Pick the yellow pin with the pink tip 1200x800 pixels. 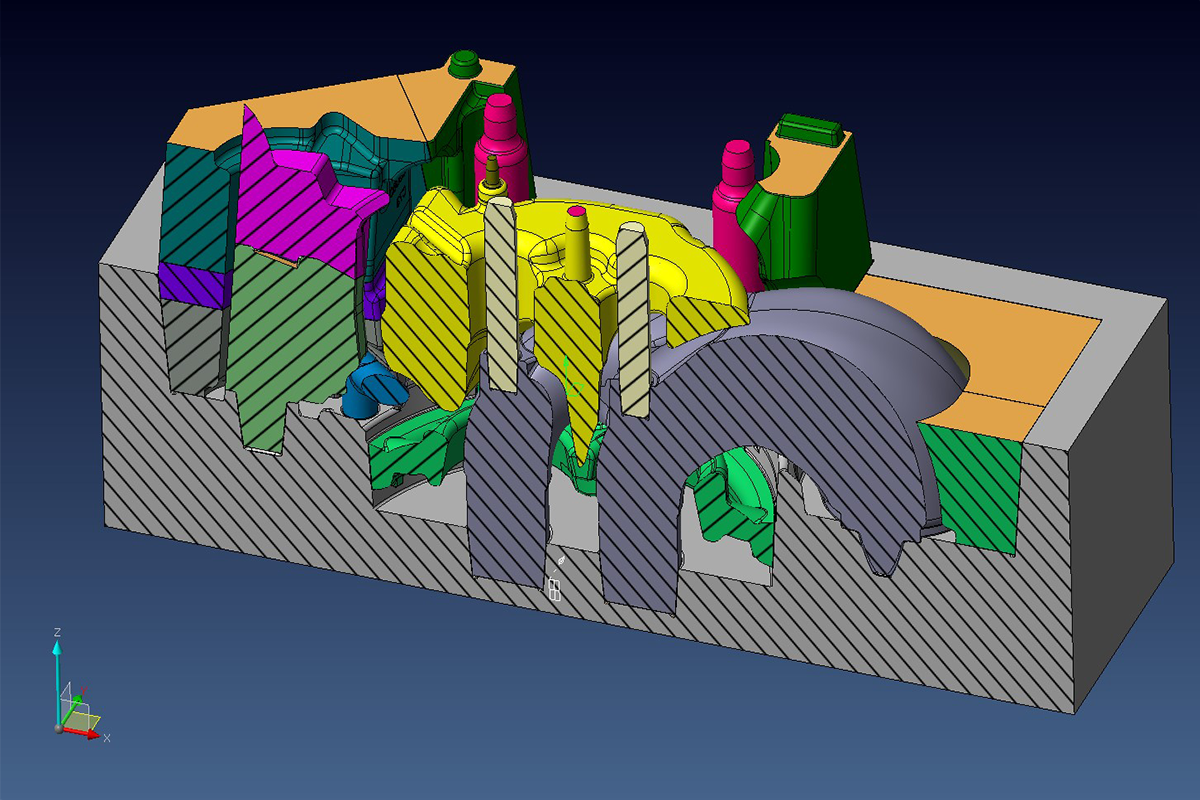(577, 242)
